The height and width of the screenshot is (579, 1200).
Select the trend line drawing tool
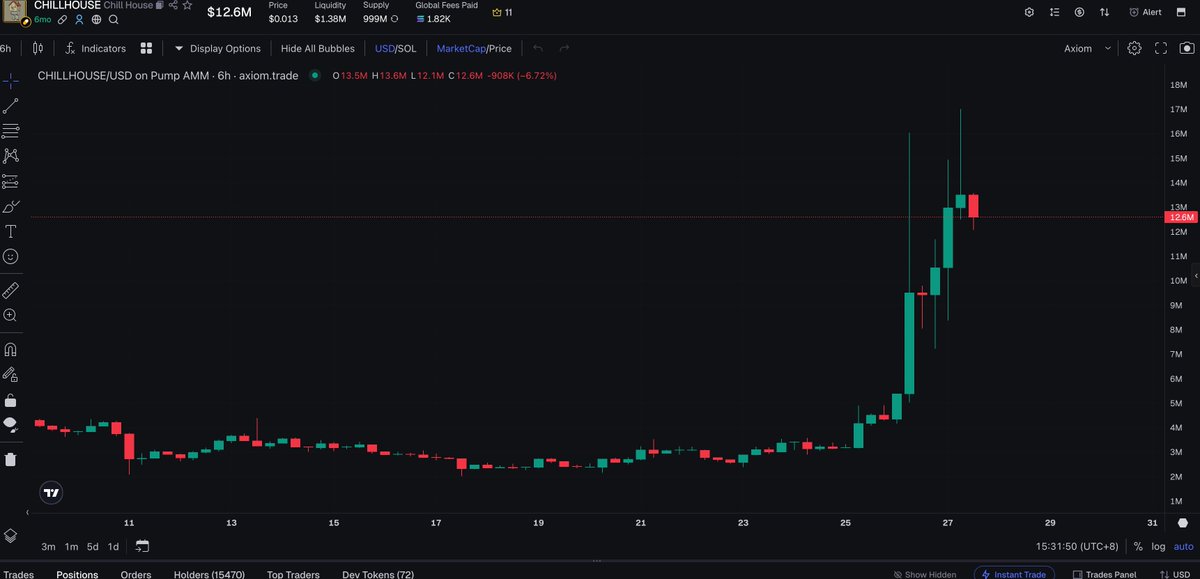coord(10,105)
